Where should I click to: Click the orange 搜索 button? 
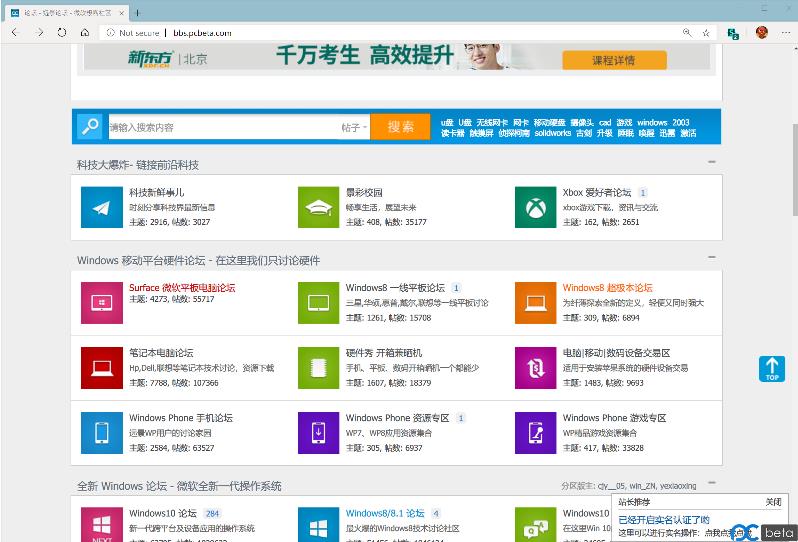tap(401, 127)
